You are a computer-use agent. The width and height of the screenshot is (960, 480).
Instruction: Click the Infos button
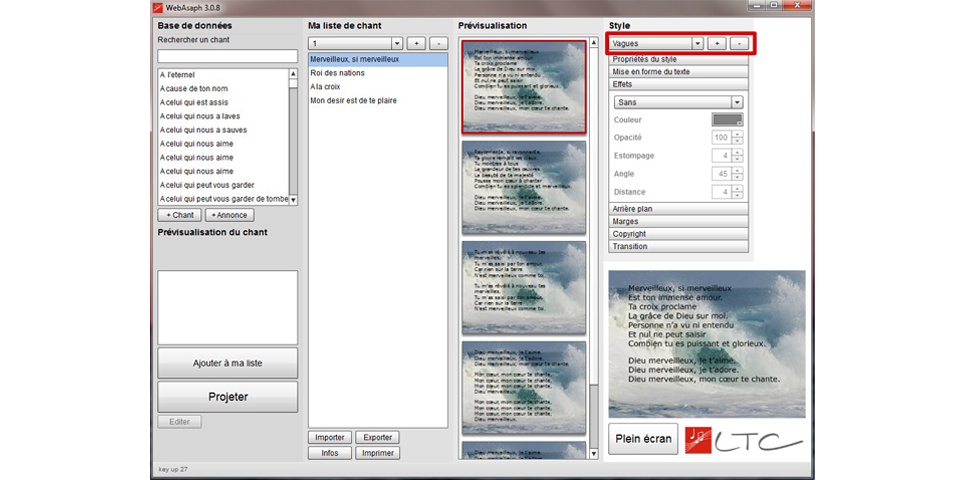pos(330,453)
